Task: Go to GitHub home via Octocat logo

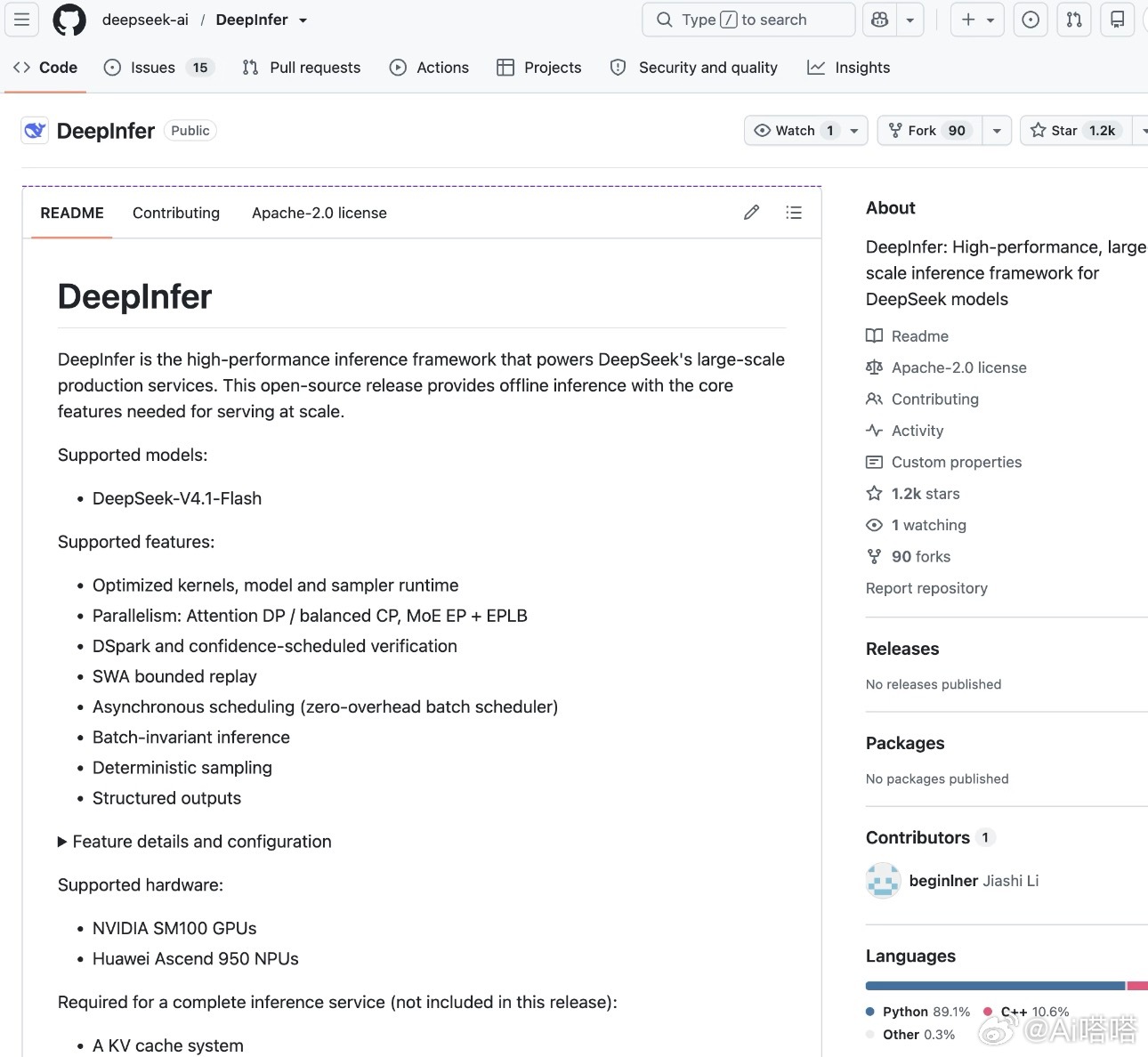Action: point(69,20)
